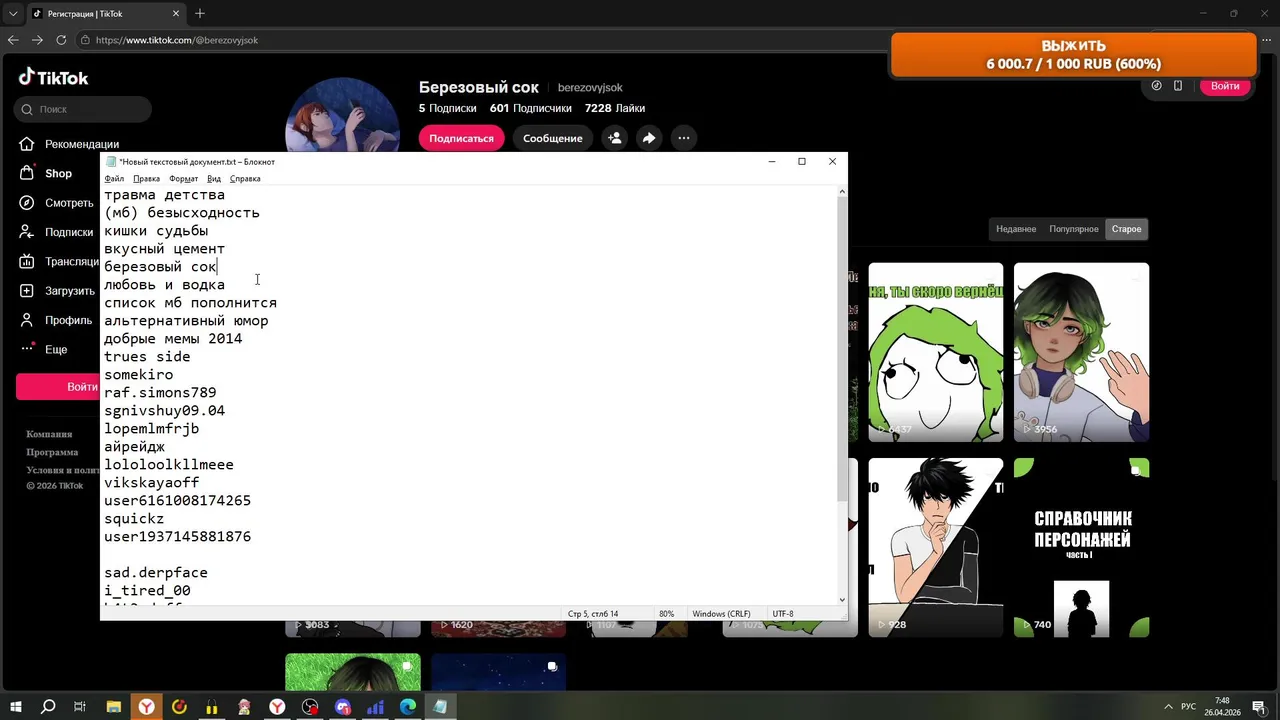Click the add-friend icon on profile
This screenshot has height=720, width=1280.
pos(614,138)
